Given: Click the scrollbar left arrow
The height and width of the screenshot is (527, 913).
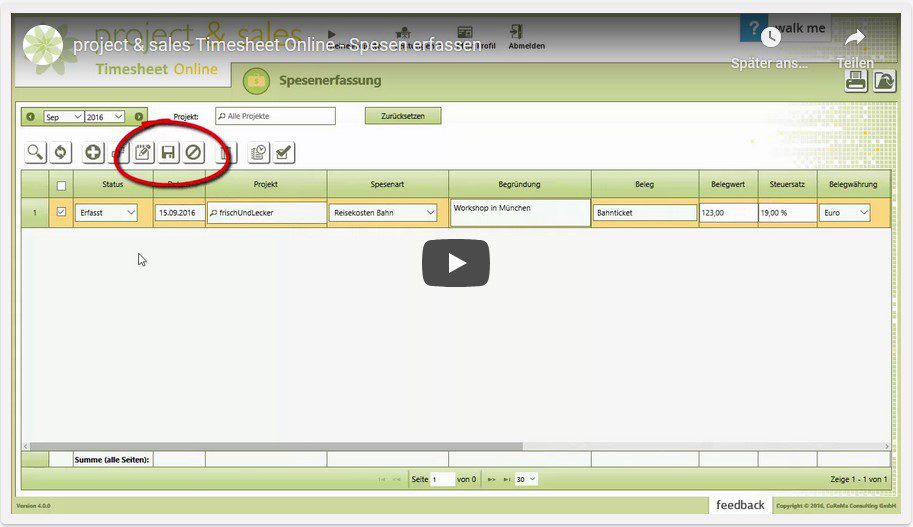Looking at the screenshot, I should (x=26, y=447).
